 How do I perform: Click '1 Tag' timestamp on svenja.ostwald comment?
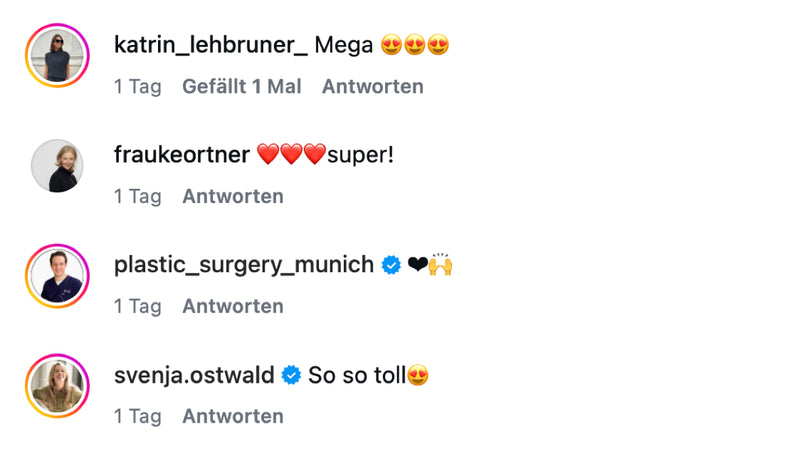click(x=138, y=417)
